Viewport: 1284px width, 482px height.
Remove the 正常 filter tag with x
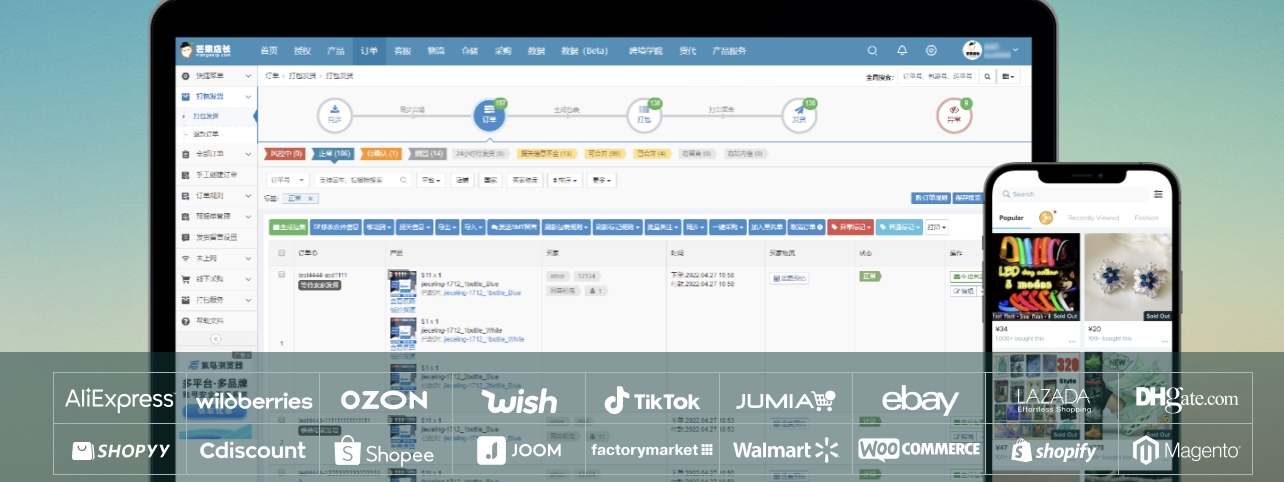point(310,199)
